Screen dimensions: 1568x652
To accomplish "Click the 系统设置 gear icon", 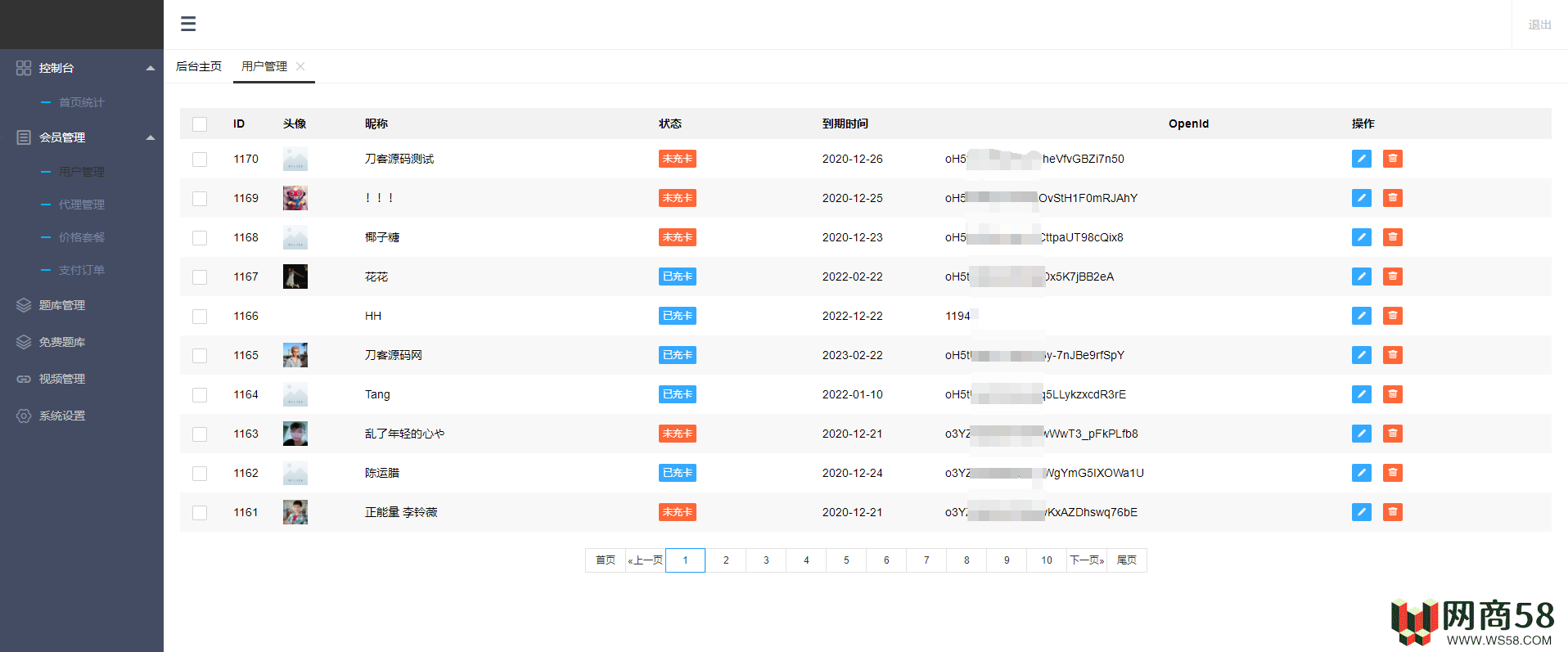I will pyautogui.click(x=24, y=416).
